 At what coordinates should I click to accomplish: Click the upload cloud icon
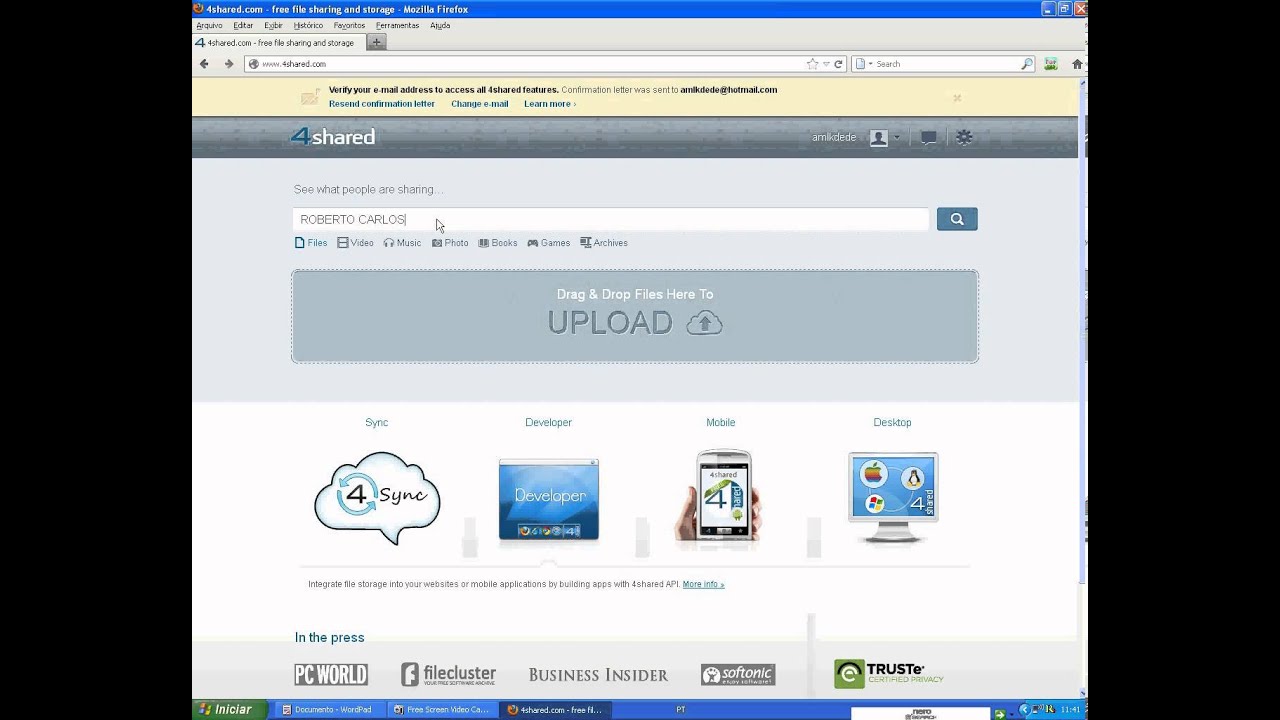point(704,322)
